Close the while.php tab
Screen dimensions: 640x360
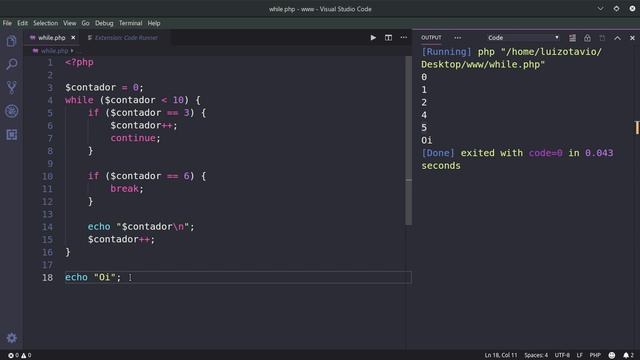[x=73, y=38]
